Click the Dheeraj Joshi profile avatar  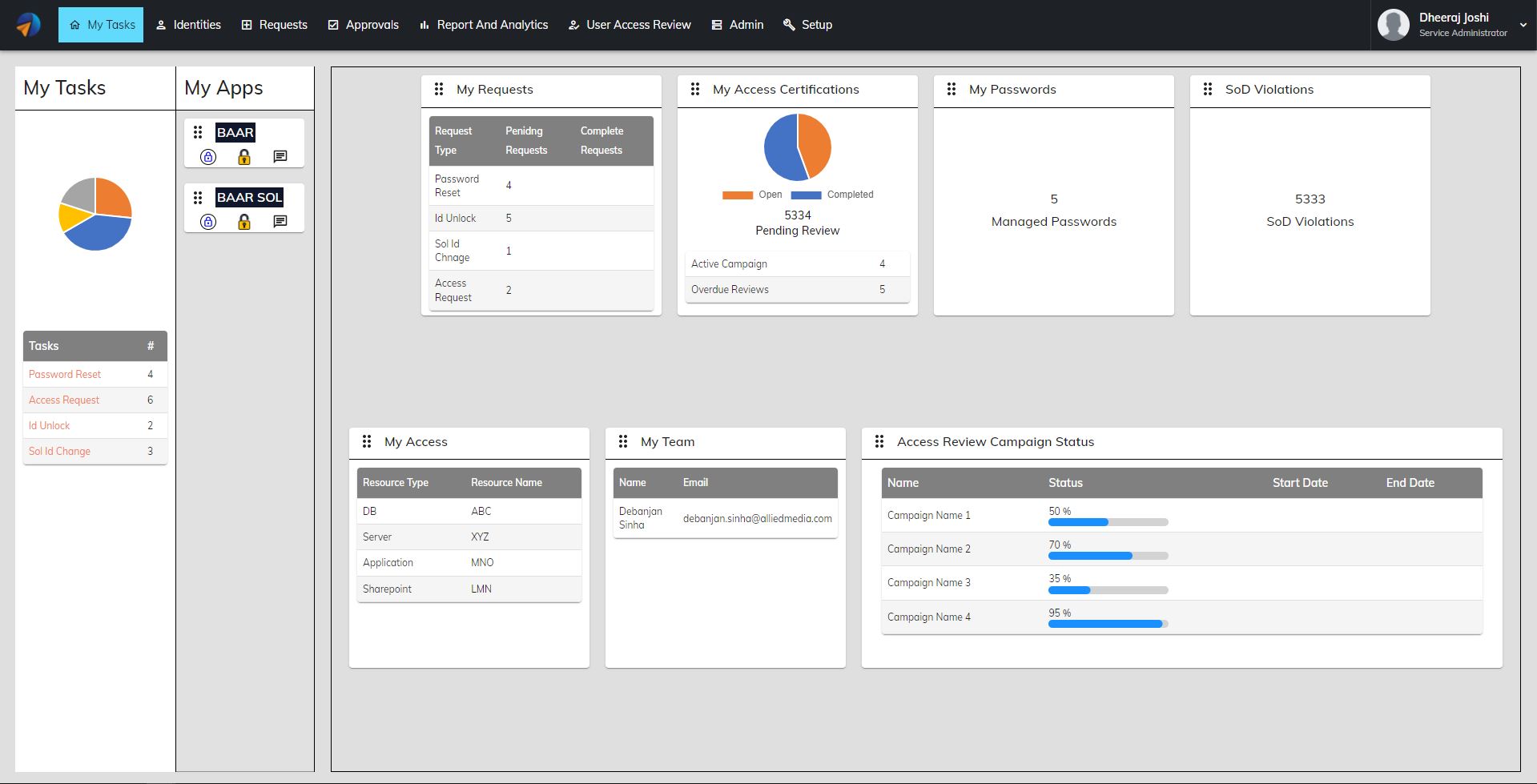coord(1393,25)
